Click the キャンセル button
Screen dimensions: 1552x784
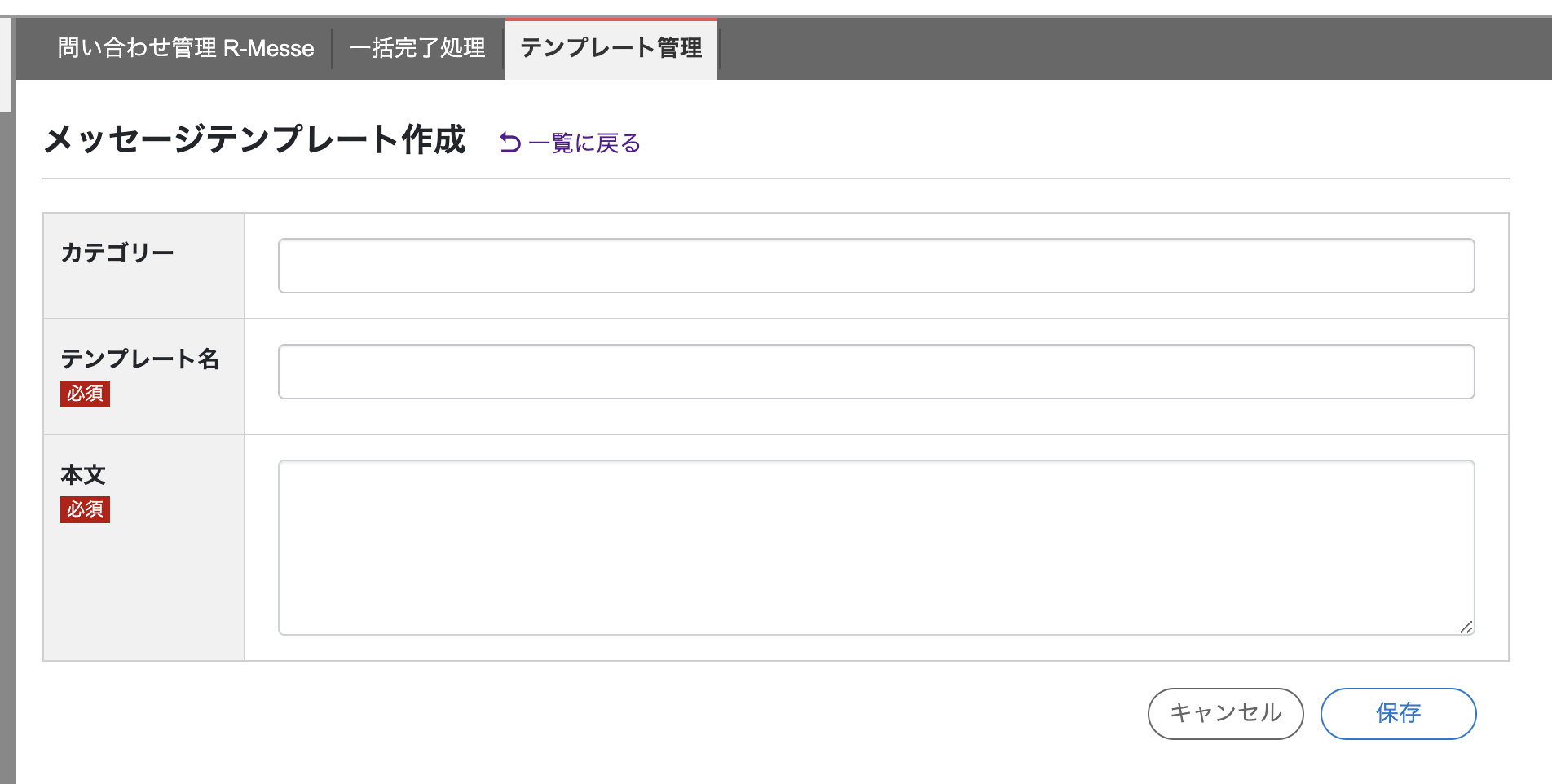[x=1225, y=713]
